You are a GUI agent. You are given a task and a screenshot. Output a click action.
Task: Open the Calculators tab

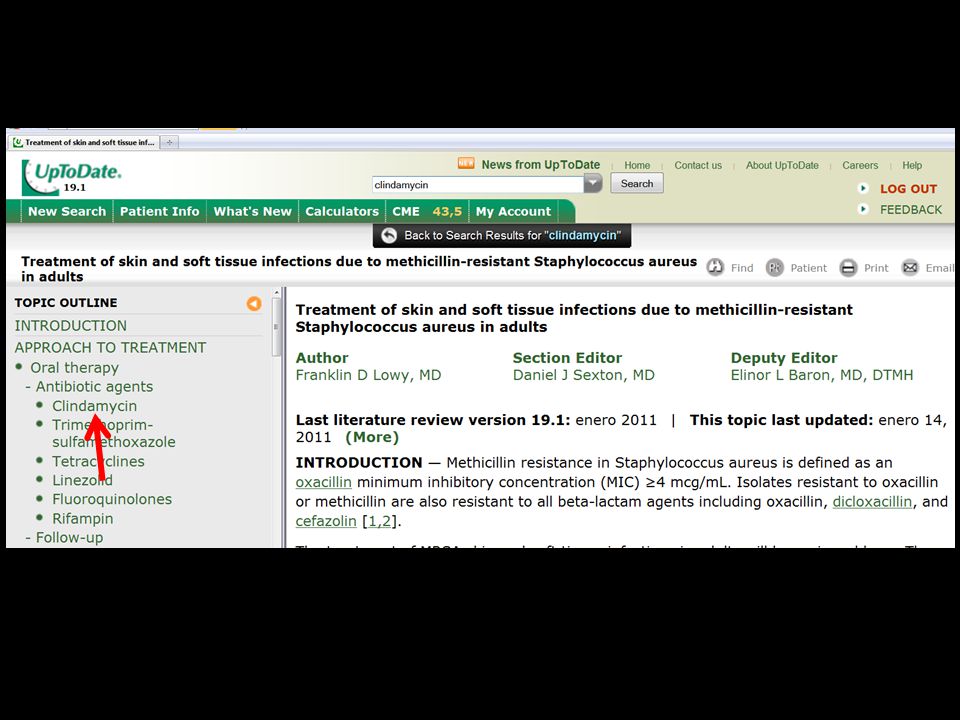click(x=342, y=211)
